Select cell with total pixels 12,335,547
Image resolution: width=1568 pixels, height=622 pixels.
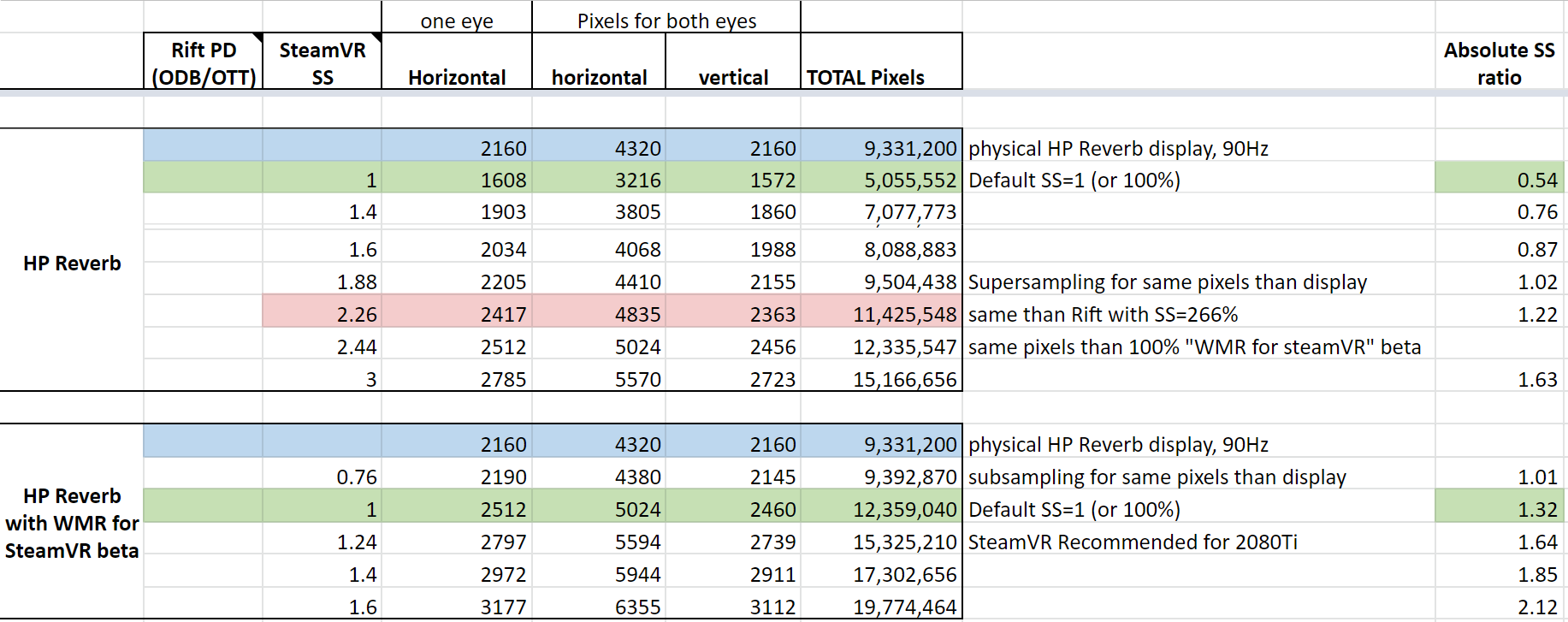(x=882, y=344)
